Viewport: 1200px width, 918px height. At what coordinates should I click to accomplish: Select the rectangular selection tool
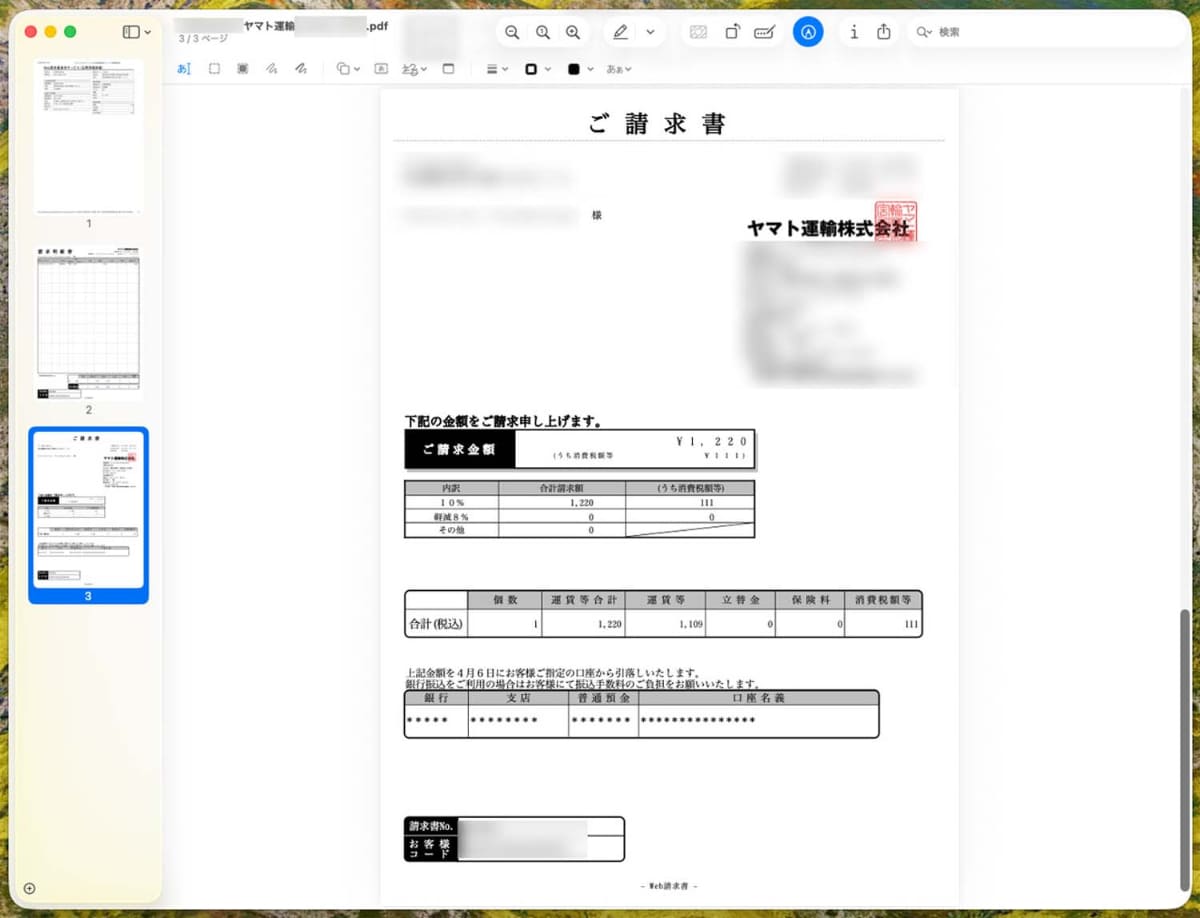[x=214, y=69]
